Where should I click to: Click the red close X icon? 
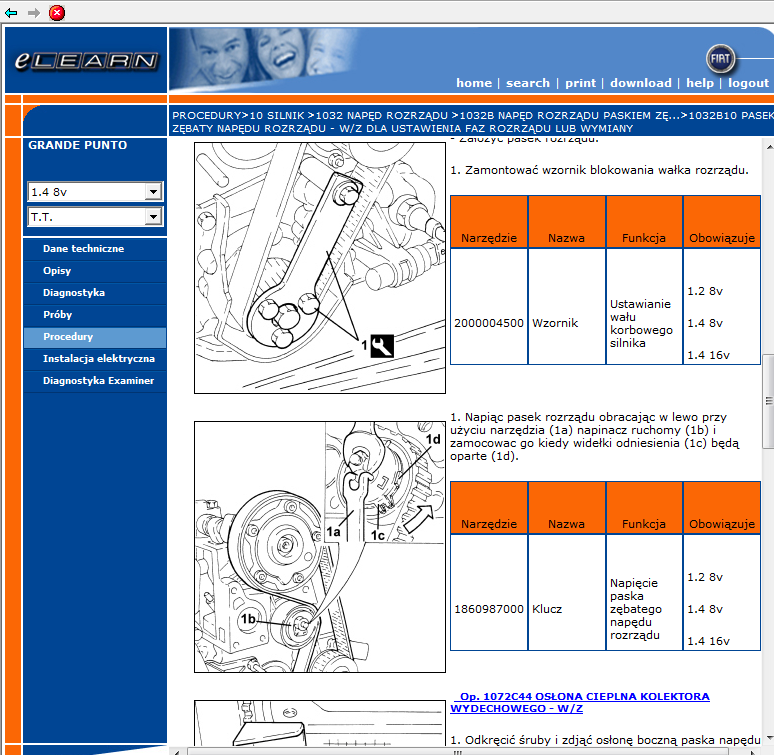(57, 12)
